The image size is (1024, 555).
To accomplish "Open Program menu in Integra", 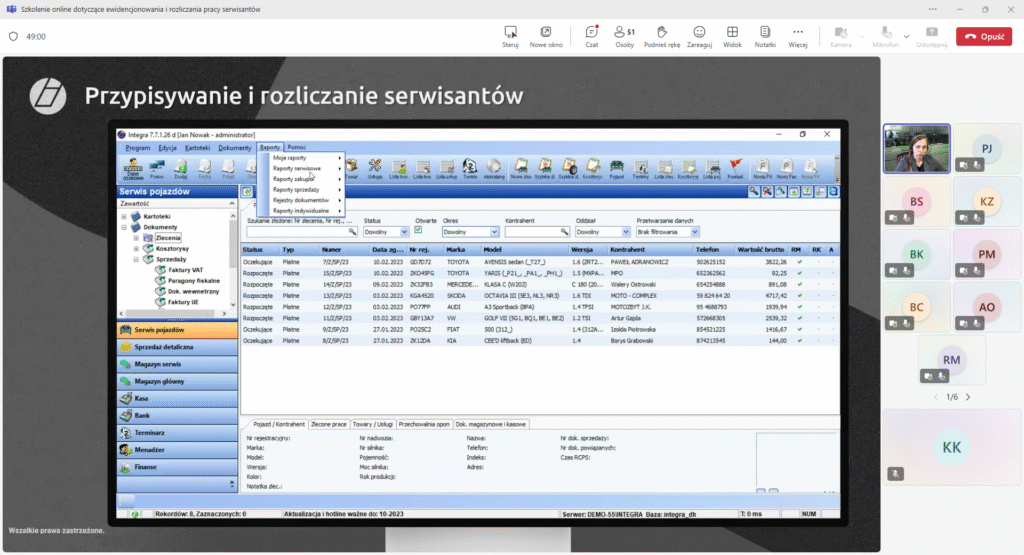I will (x=138, y=148).
